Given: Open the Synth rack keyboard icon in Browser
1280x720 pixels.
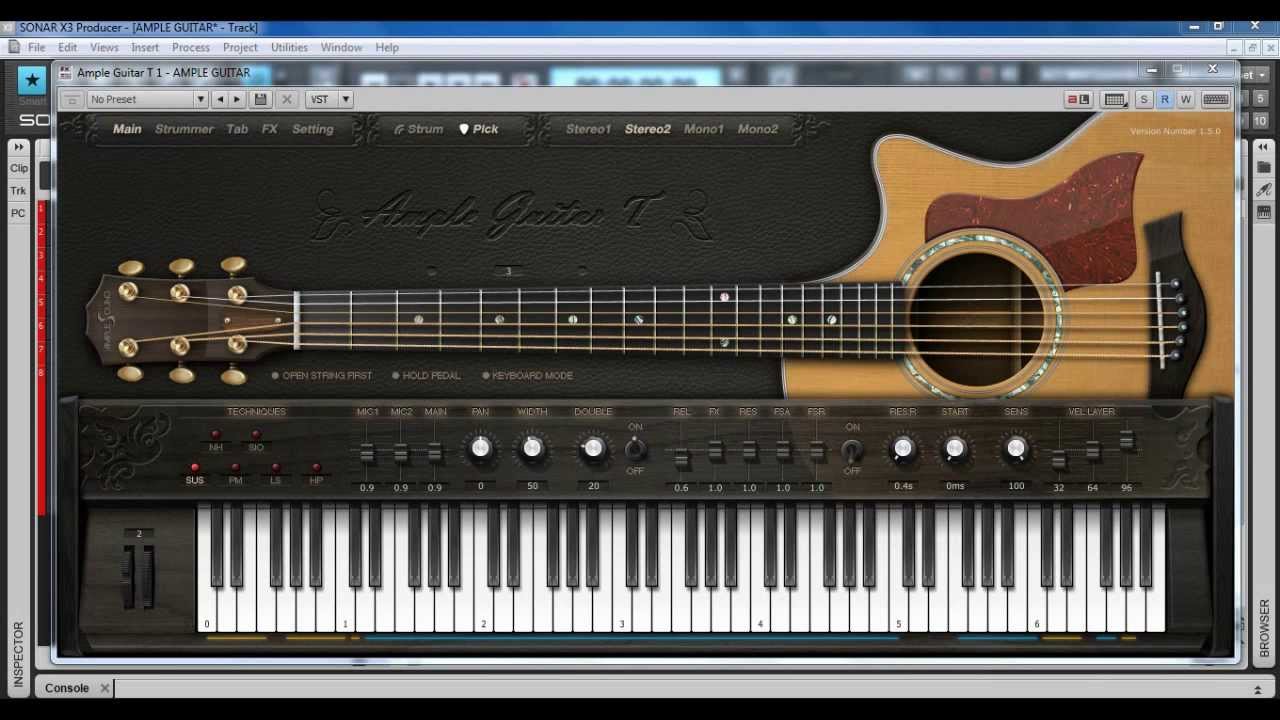Looking at the screenshot, I should click(x=1264, y=212).
